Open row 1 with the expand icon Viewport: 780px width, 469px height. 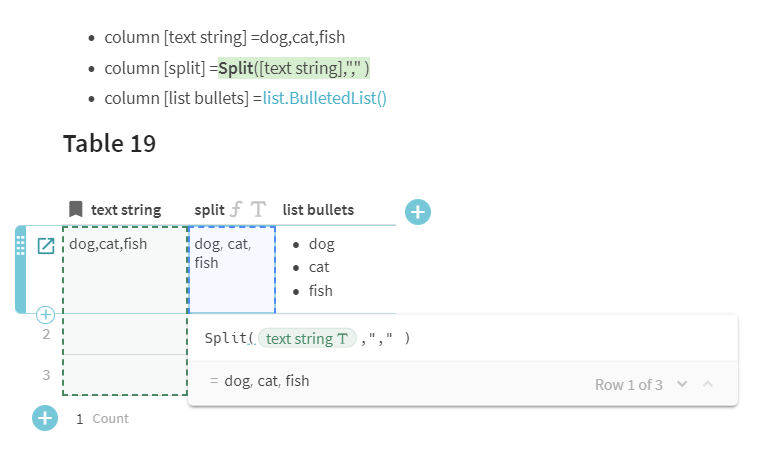[46, 245]
